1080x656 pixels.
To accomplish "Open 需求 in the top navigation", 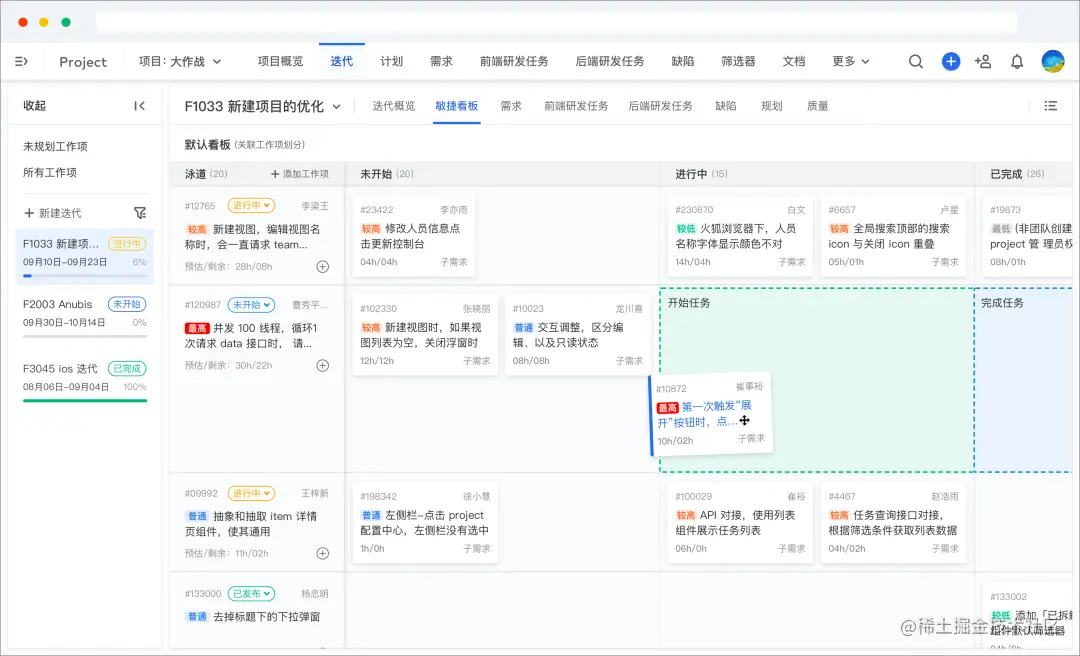I will pyautogui.click(x=441, y=61).
